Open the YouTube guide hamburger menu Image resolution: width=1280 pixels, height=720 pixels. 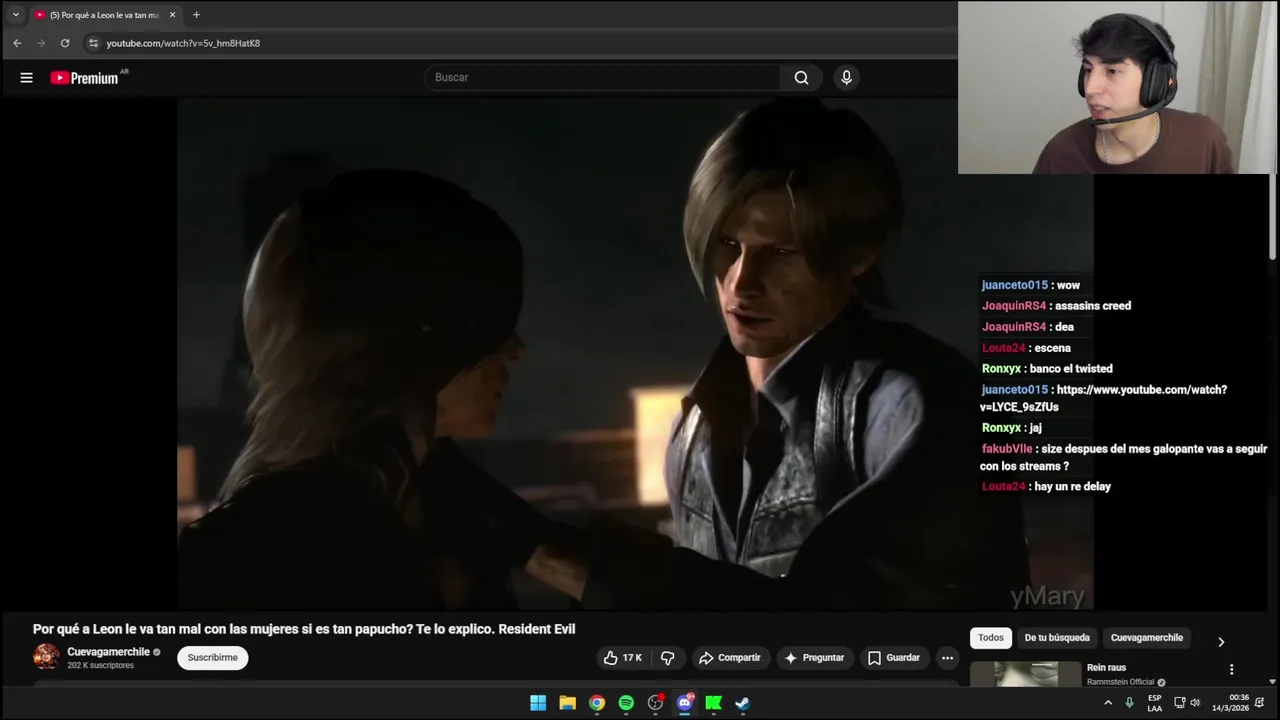26,77
